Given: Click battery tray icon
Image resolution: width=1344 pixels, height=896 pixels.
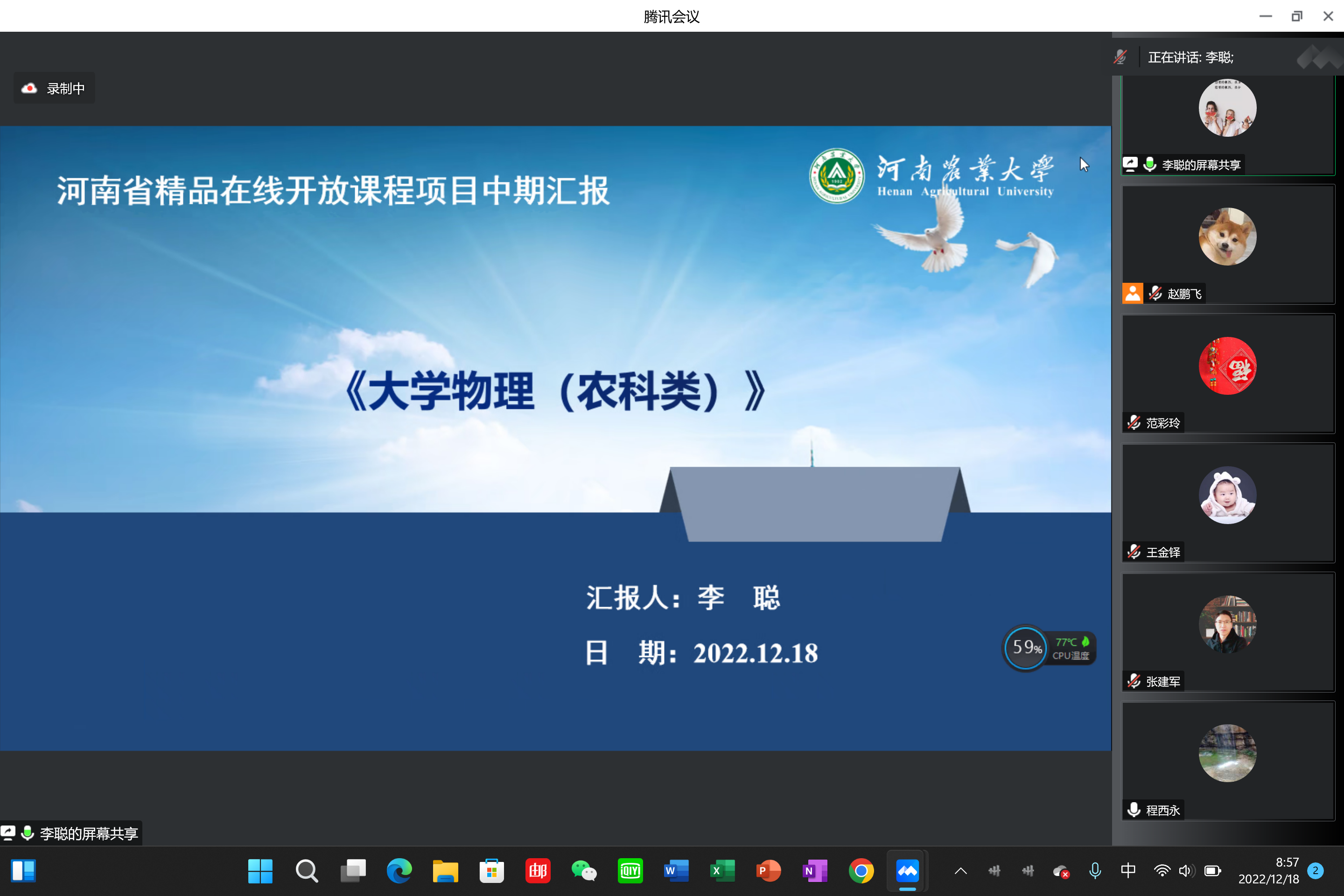Looking at the screenshot, I should click(1212, 871).
